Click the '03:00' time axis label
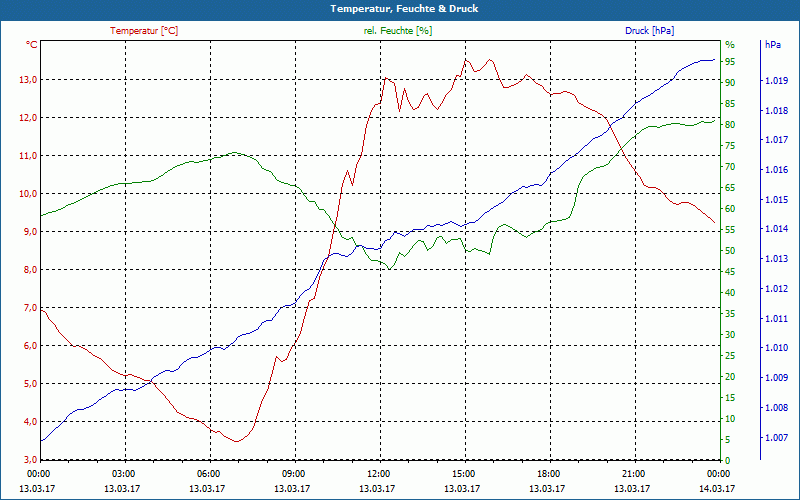 (123, 473)
